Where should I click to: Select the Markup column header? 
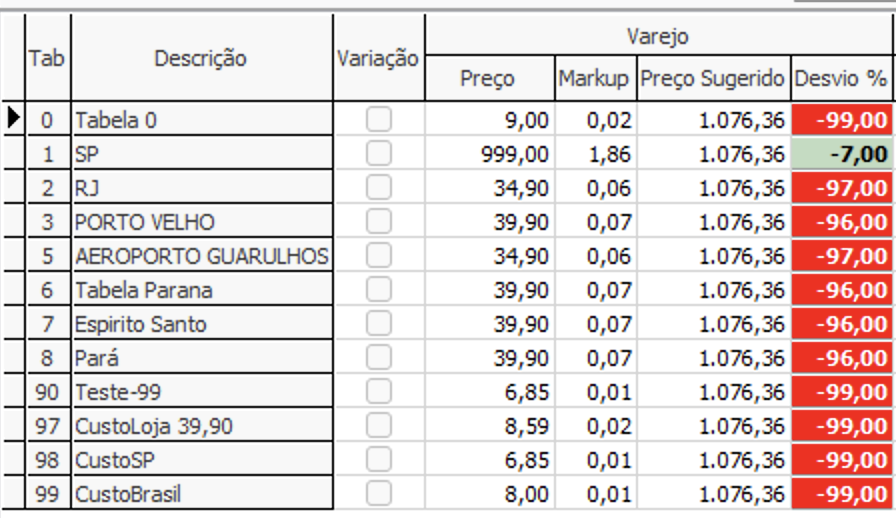pyautogui.click(x=594, y=78)
